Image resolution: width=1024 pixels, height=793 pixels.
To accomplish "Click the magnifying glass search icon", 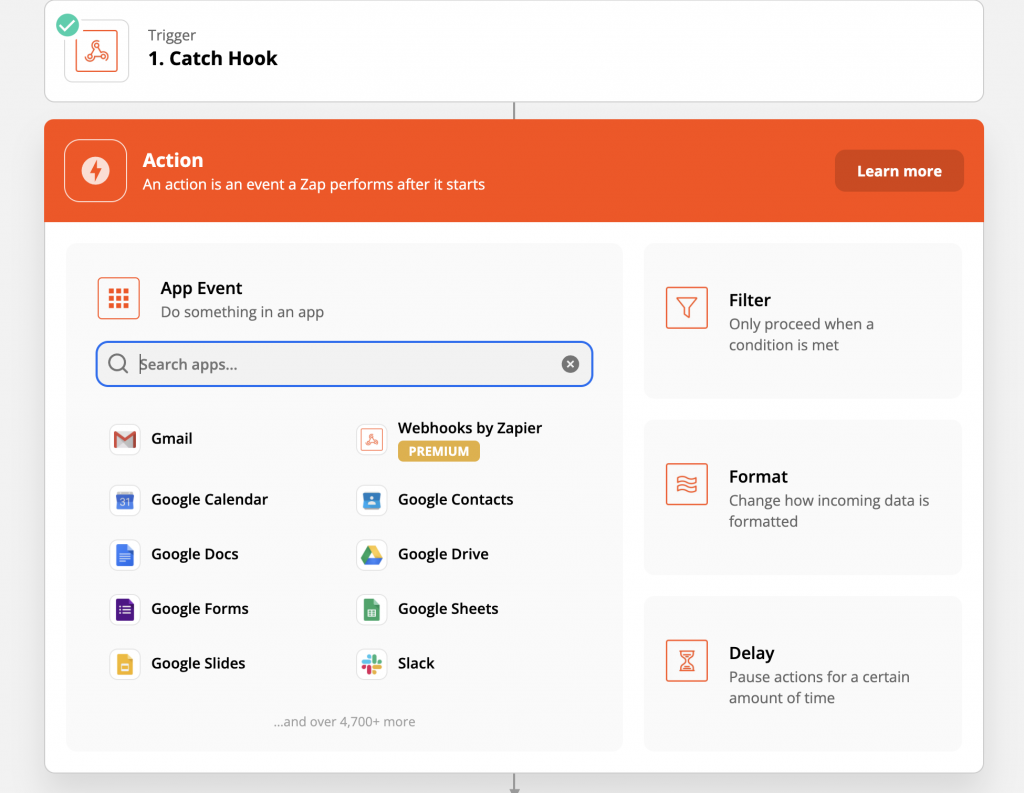I will [118, 363].
